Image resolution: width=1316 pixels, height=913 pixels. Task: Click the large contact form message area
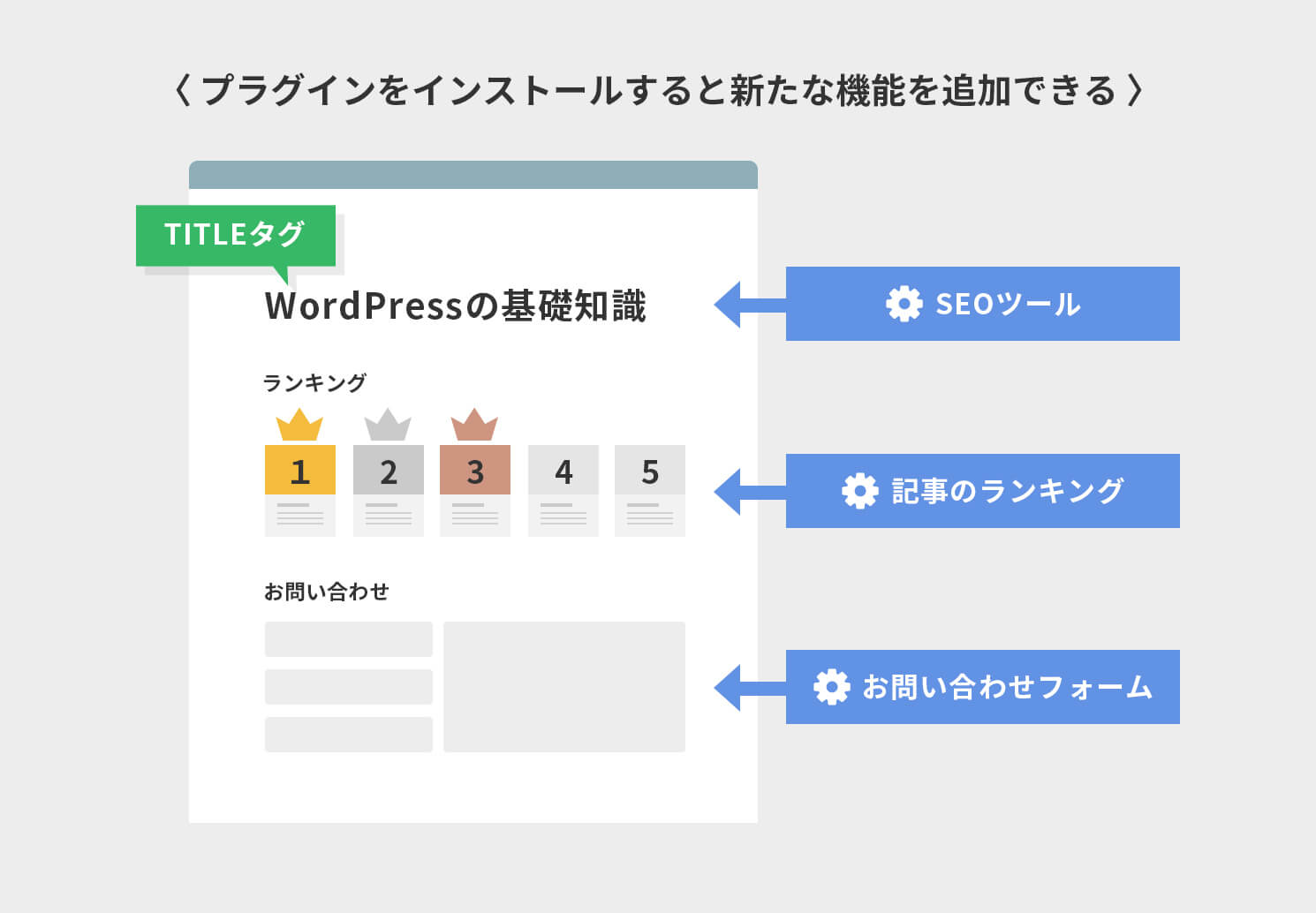[564, 687]
